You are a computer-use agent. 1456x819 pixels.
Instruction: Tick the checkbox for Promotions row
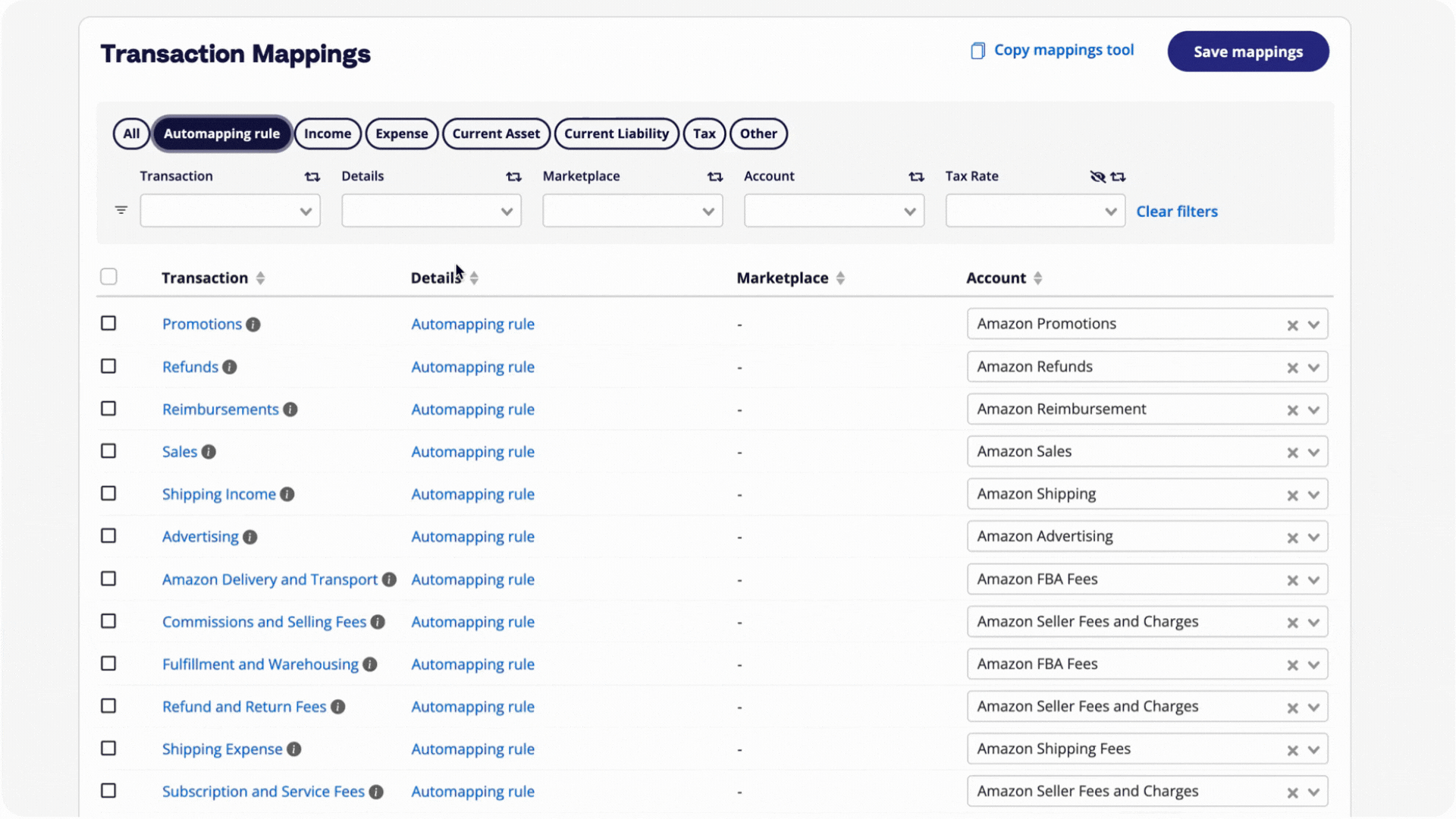coord(108,323)
